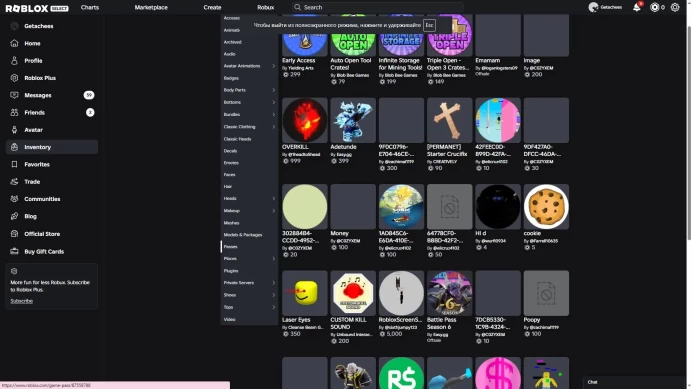692x389 pixels.
Task: Open the Profile sidebar icon
Action: click(x=15, y=60)
